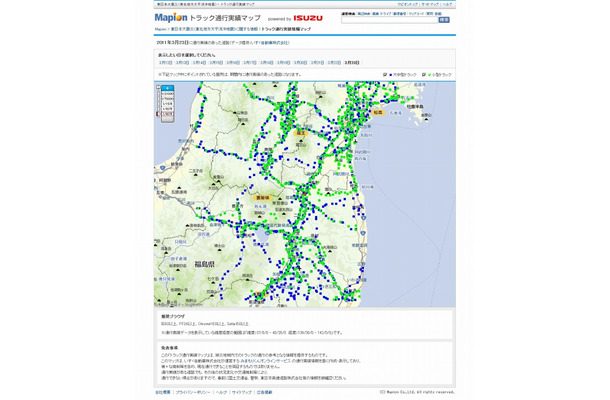Viewport: 610px width, 400px height.
Task: Select the current 3月23日 date entry
Action: click(x=352, y=63)
